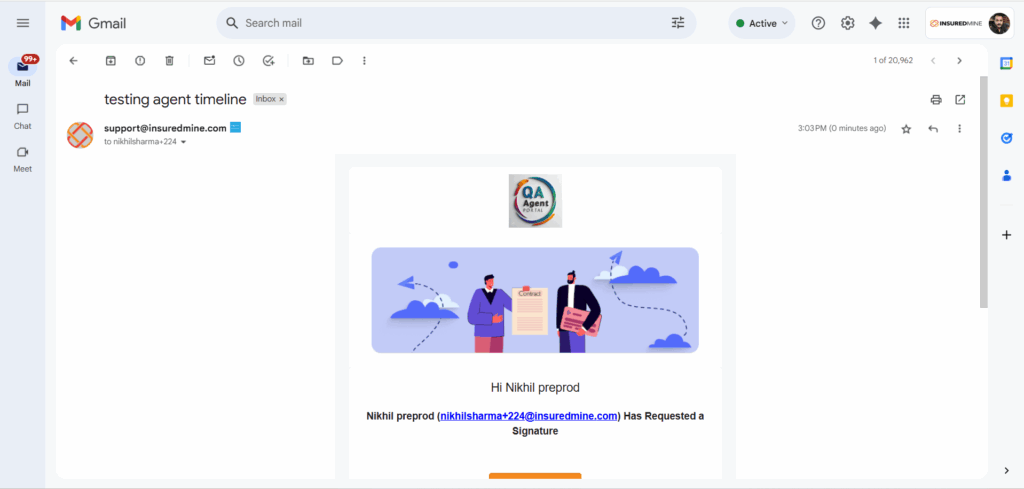Open the Active status dropdown
Viewport: 1024px width, 489px height.
coord(761,24)
